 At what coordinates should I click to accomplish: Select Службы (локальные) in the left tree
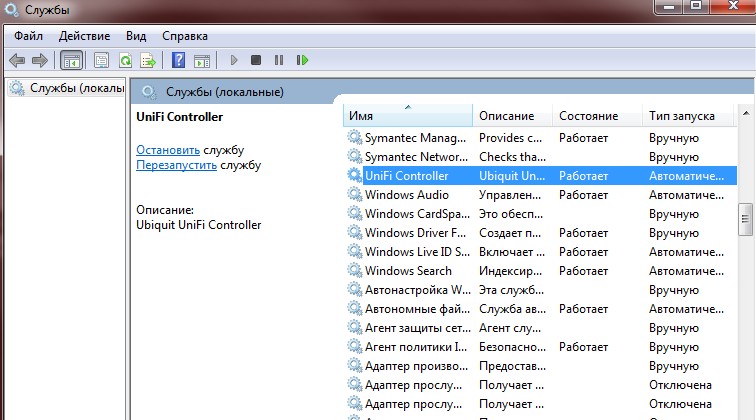click(70, 89)
